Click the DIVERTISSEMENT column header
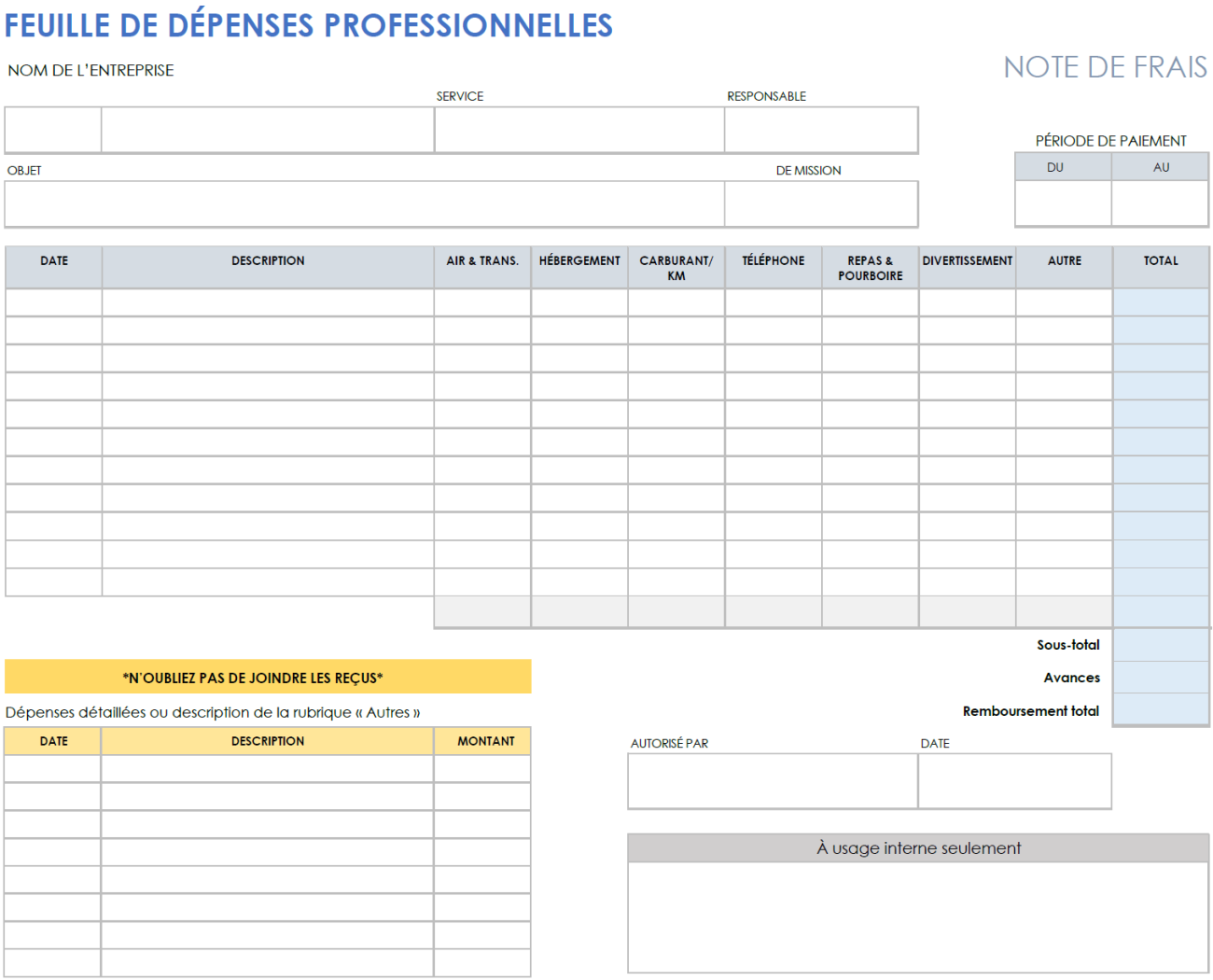Viewport: 1213px width, 980px height. [967, 266]
